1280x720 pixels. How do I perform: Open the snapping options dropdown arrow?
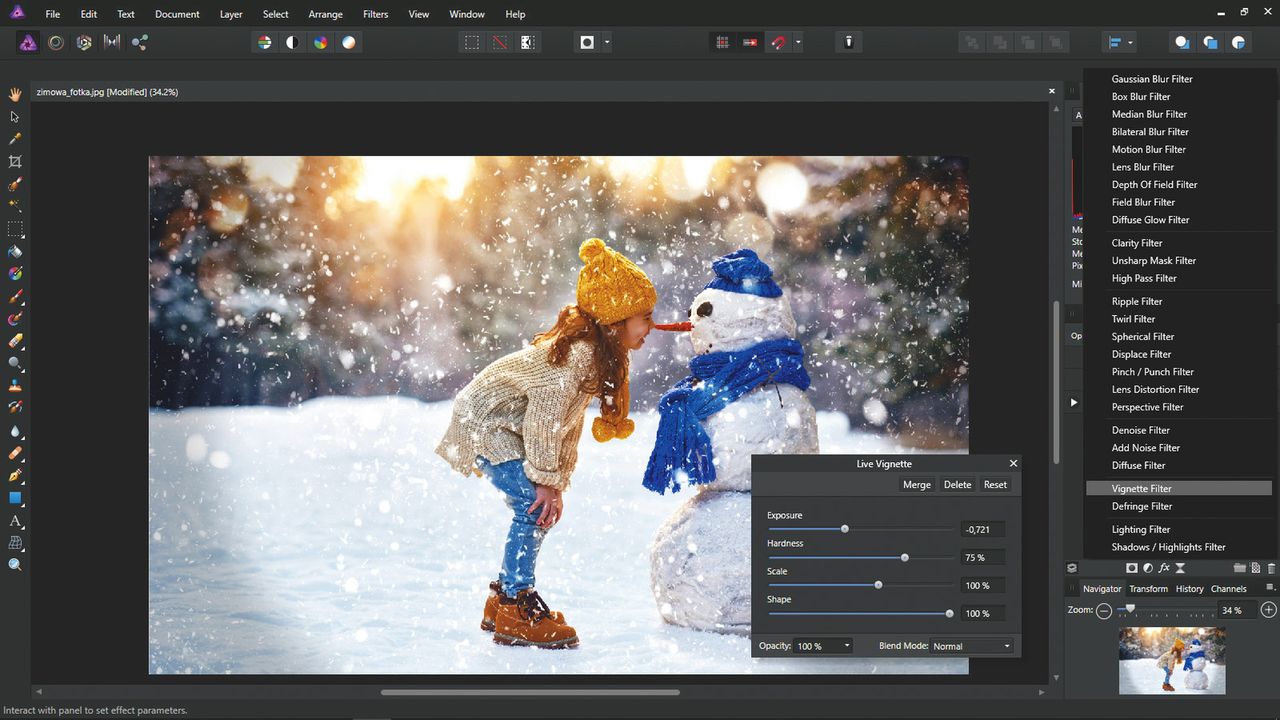click(797, 43)
